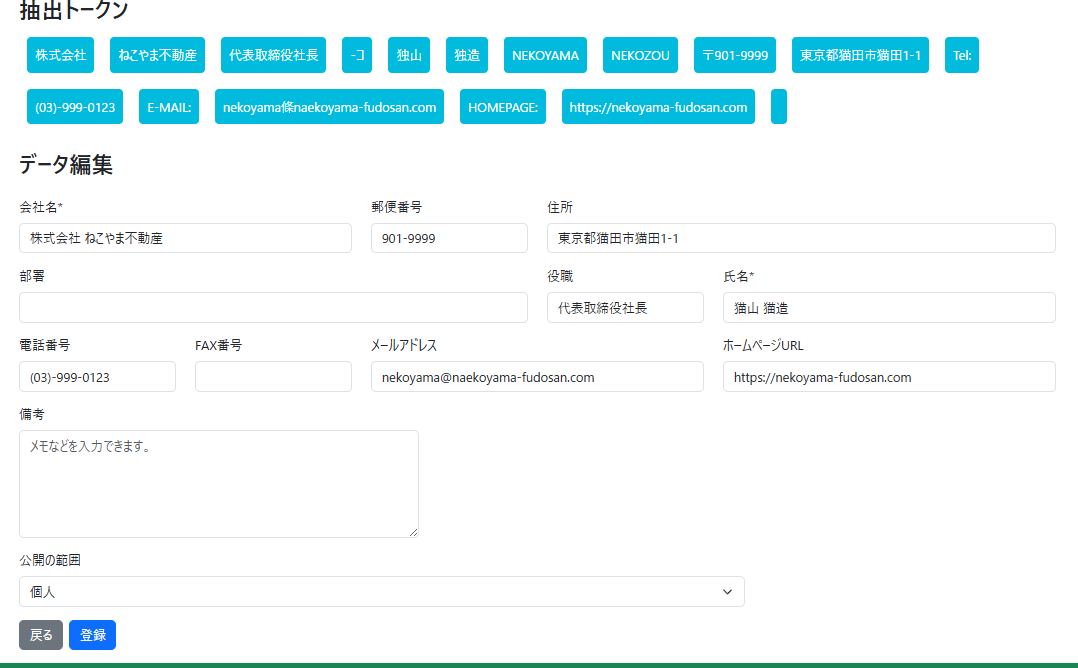Edit the 氏名 name field

[888, 308]
